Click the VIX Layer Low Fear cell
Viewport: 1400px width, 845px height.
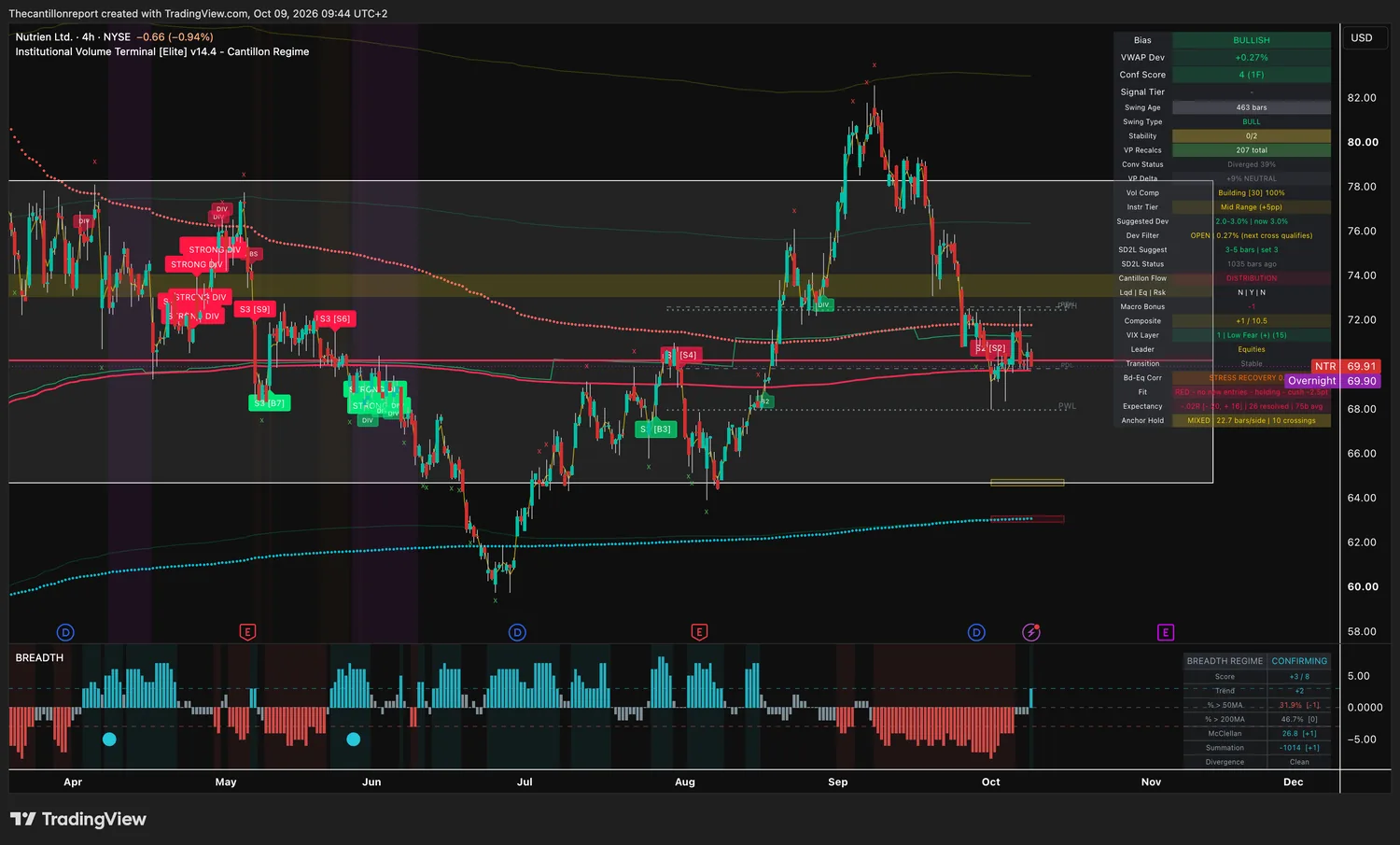1252,335
